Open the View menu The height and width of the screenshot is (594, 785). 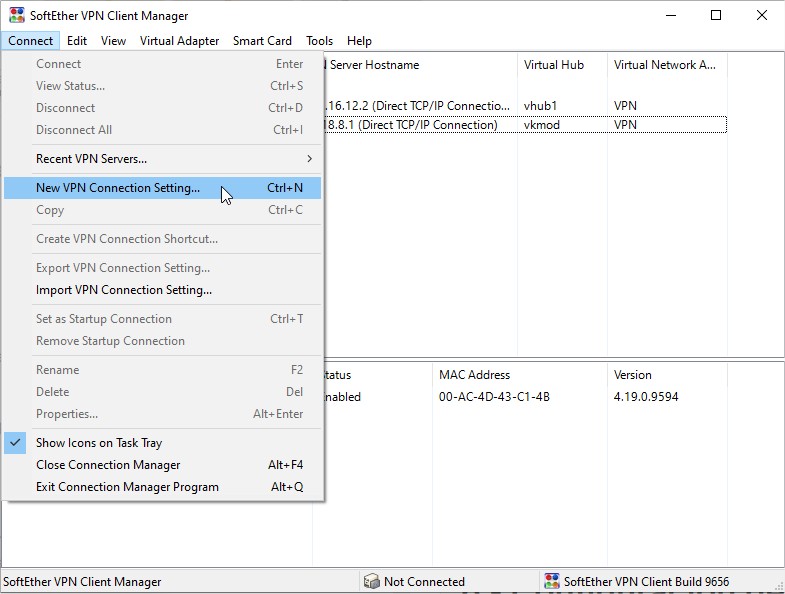pos(113,41)
